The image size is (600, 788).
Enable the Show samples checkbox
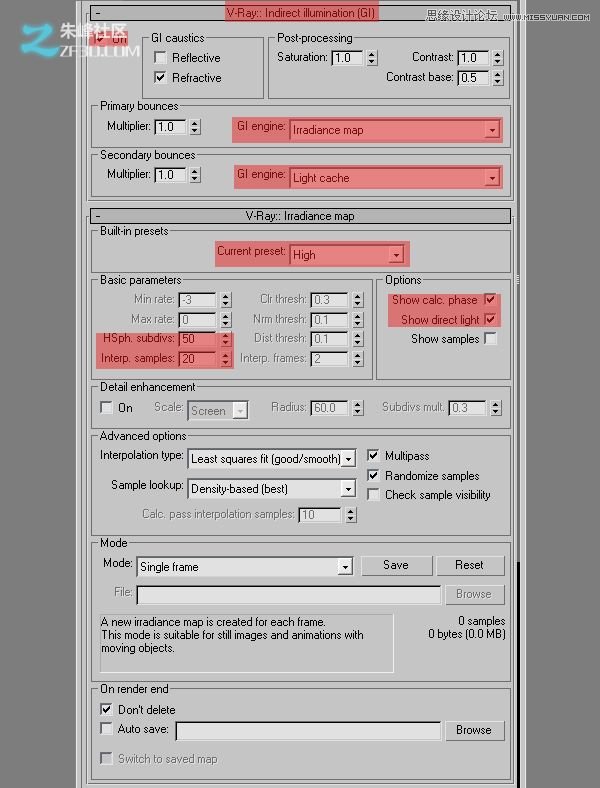click(x=490, y=339)
